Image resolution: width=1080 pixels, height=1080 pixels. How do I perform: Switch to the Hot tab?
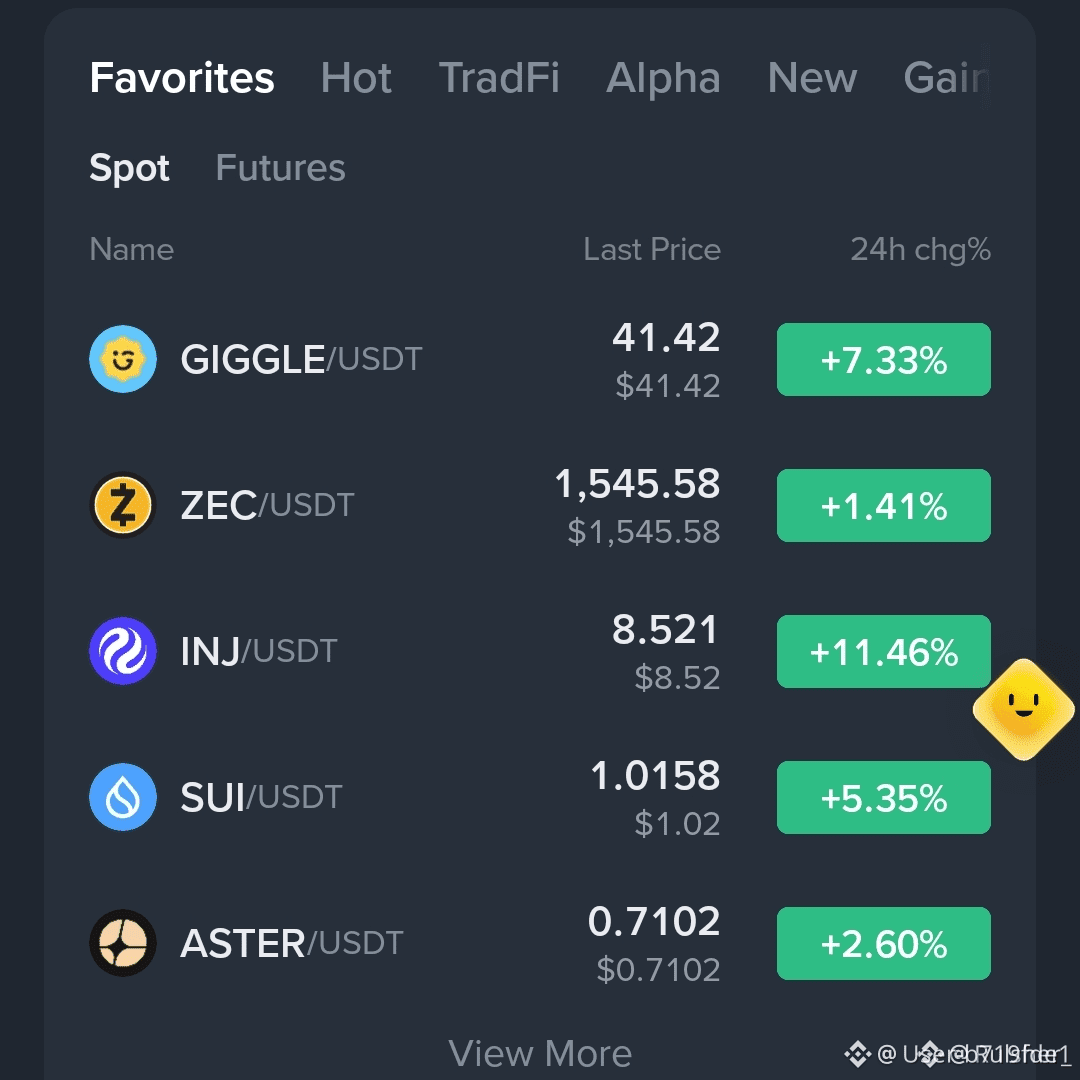356,77
